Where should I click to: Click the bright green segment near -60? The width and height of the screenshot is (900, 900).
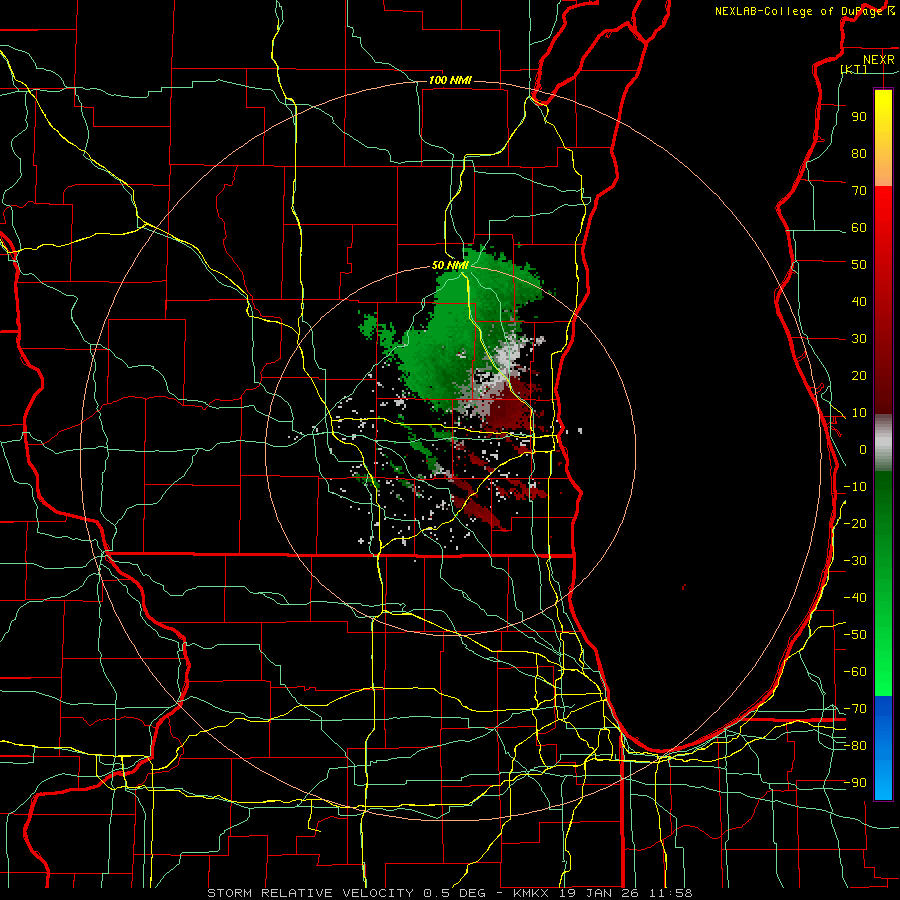[x=883, y=672]
